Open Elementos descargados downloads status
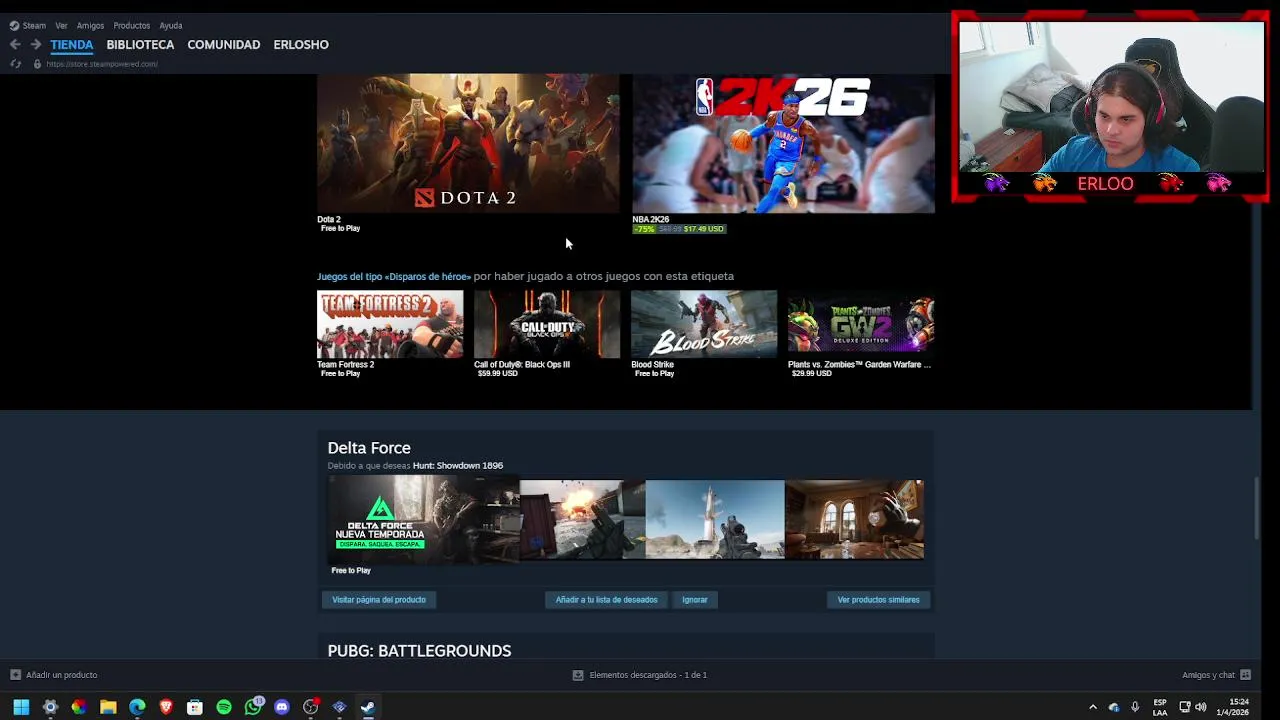 [648, 675]
